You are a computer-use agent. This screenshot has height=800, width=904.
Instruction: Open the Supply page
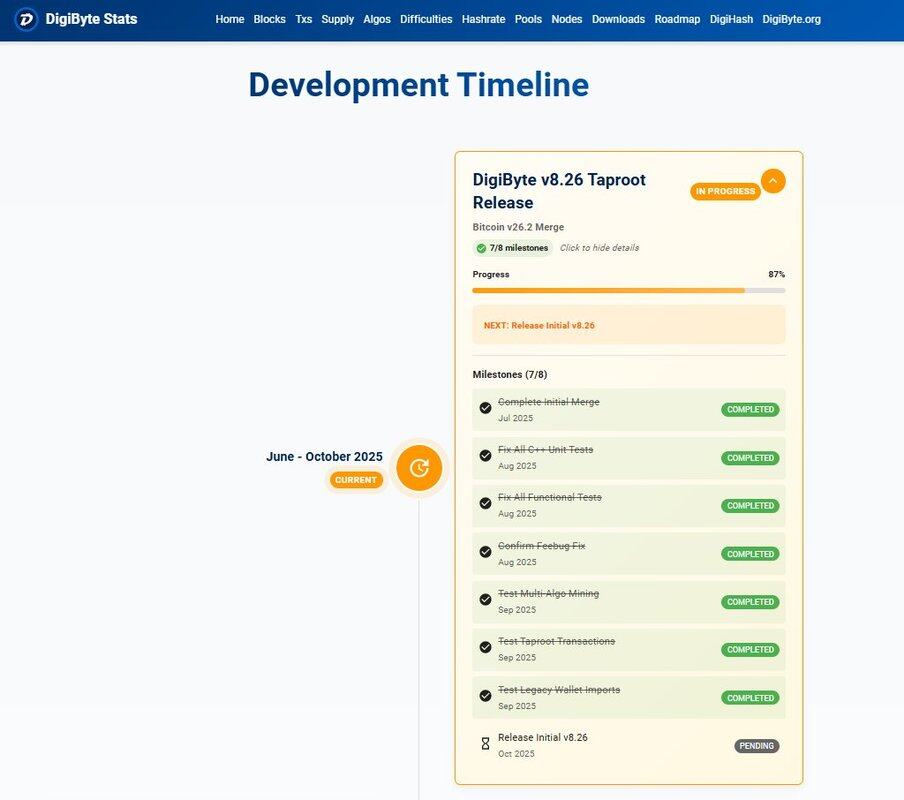[337, 19]
